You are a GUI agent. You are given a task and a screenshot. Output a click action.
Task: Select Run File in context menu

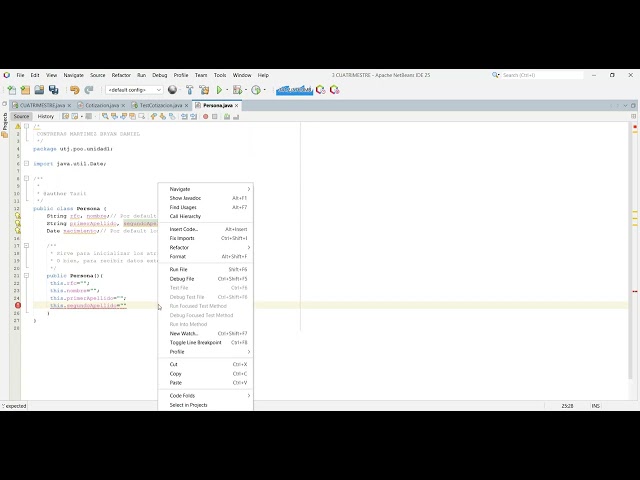(x=205, y=269)
